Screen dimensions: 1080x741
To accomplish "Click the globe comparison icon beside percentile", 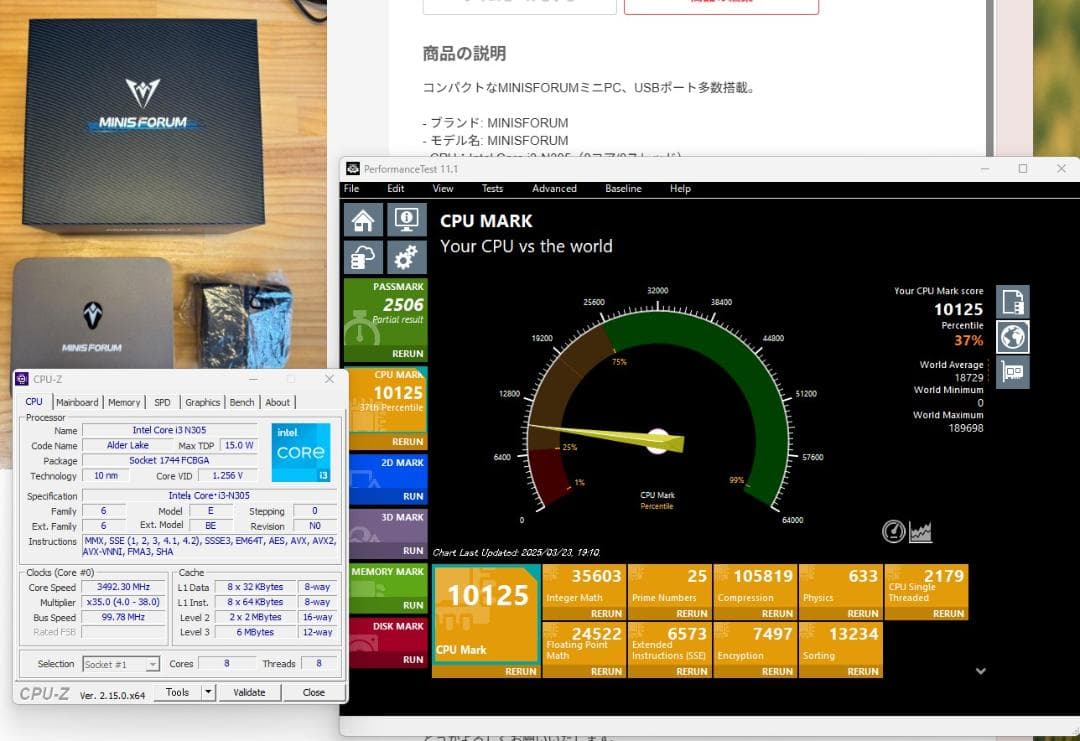I will (1012, 337).
